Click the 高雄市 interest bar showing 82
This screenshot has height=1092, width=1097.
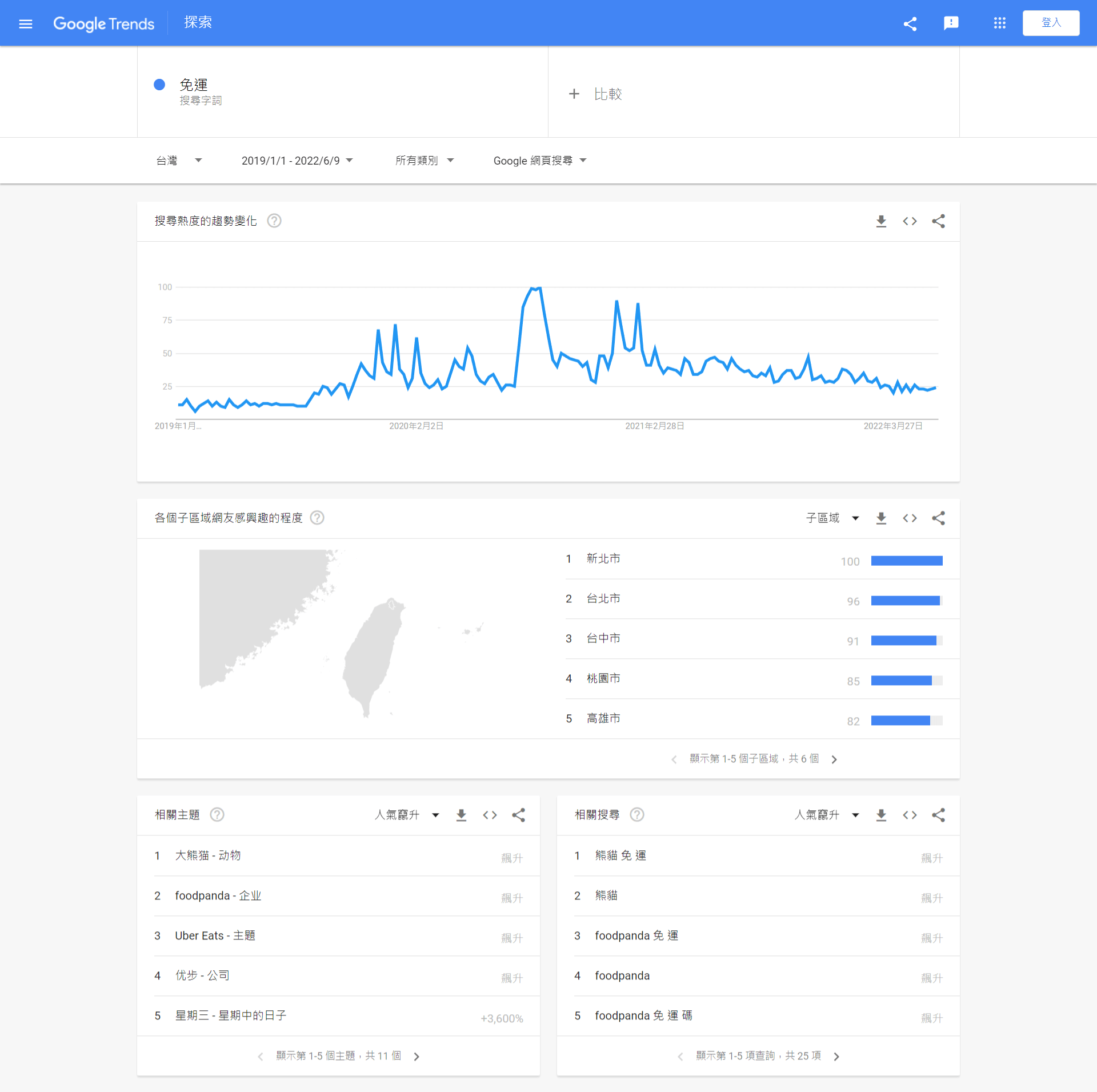pos(907,721)
